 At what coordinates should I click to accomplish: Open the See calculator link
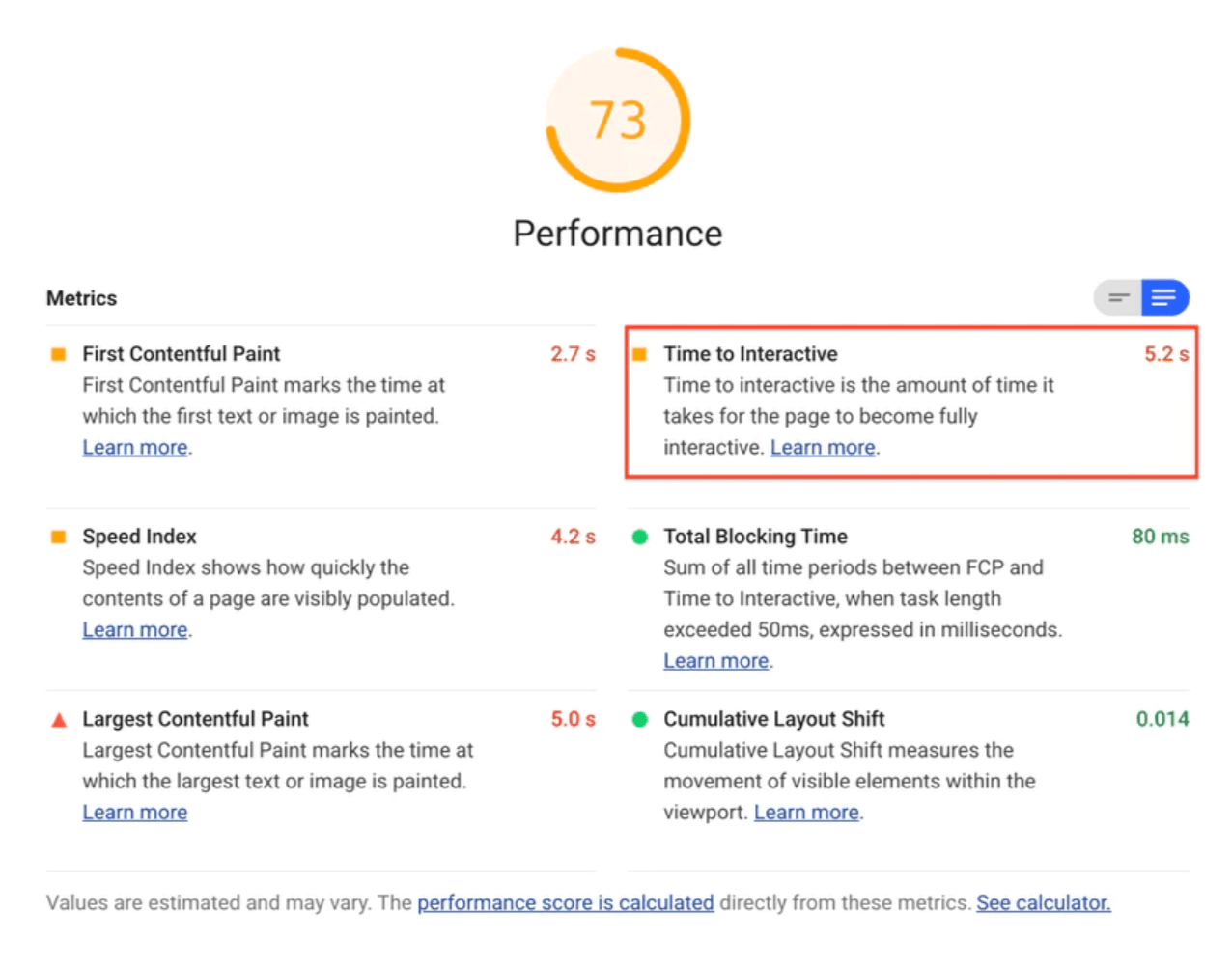tap(1044, 902)
